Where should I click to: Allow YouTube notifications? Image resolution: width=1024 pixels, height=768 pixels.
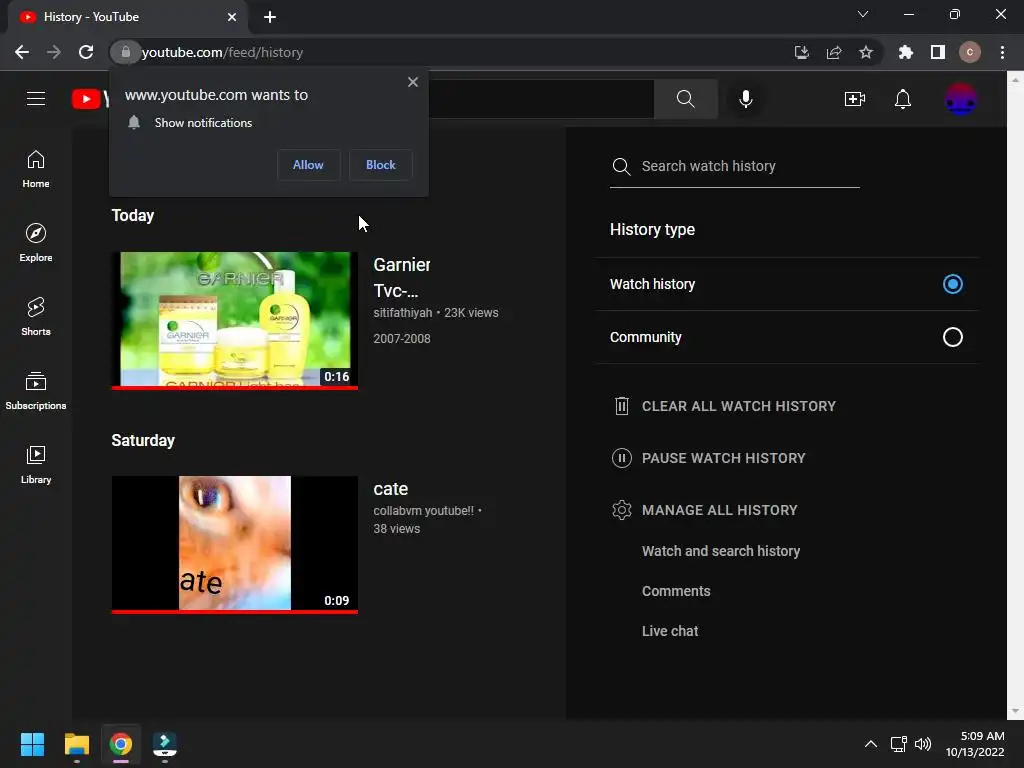pyautogui.click(x=308, y=165)
